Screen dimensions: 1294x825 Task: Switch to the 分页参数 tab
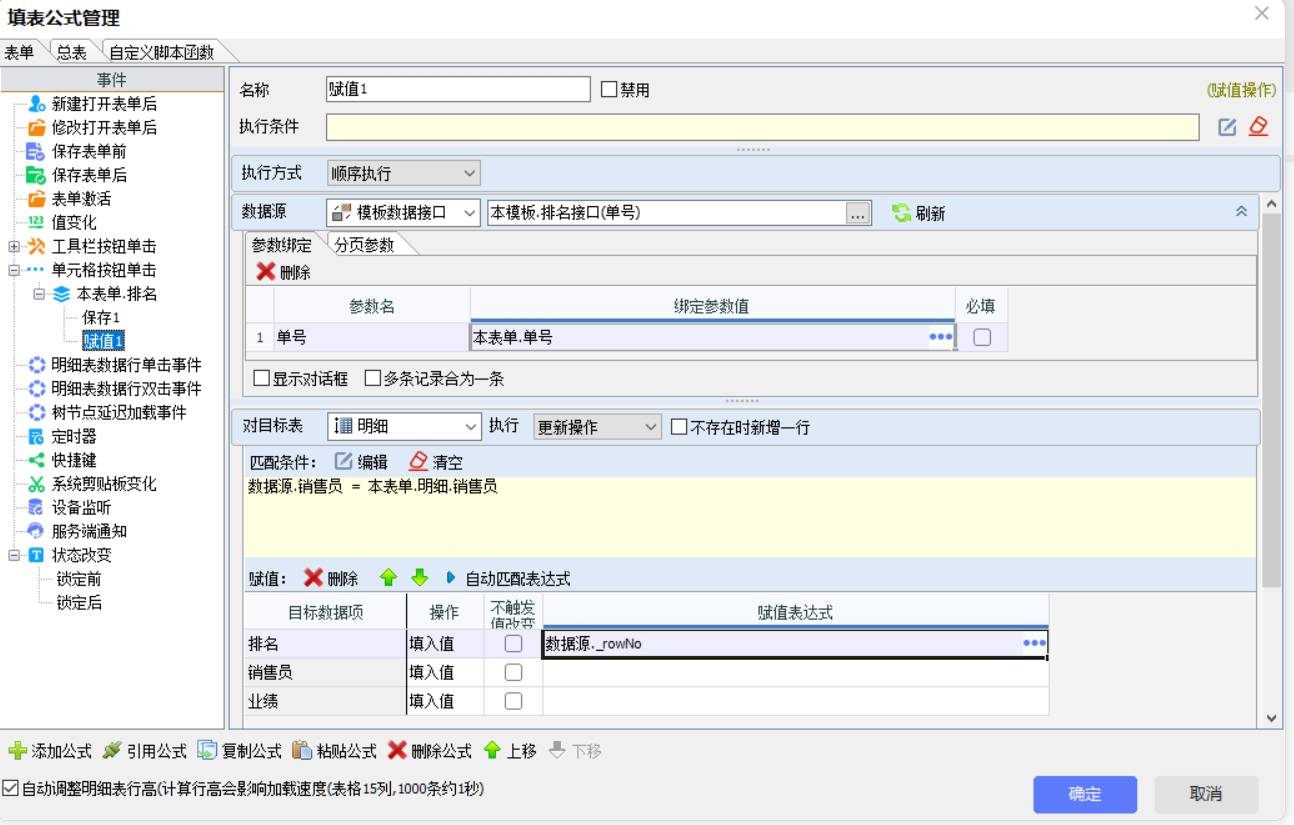point(364,246)
